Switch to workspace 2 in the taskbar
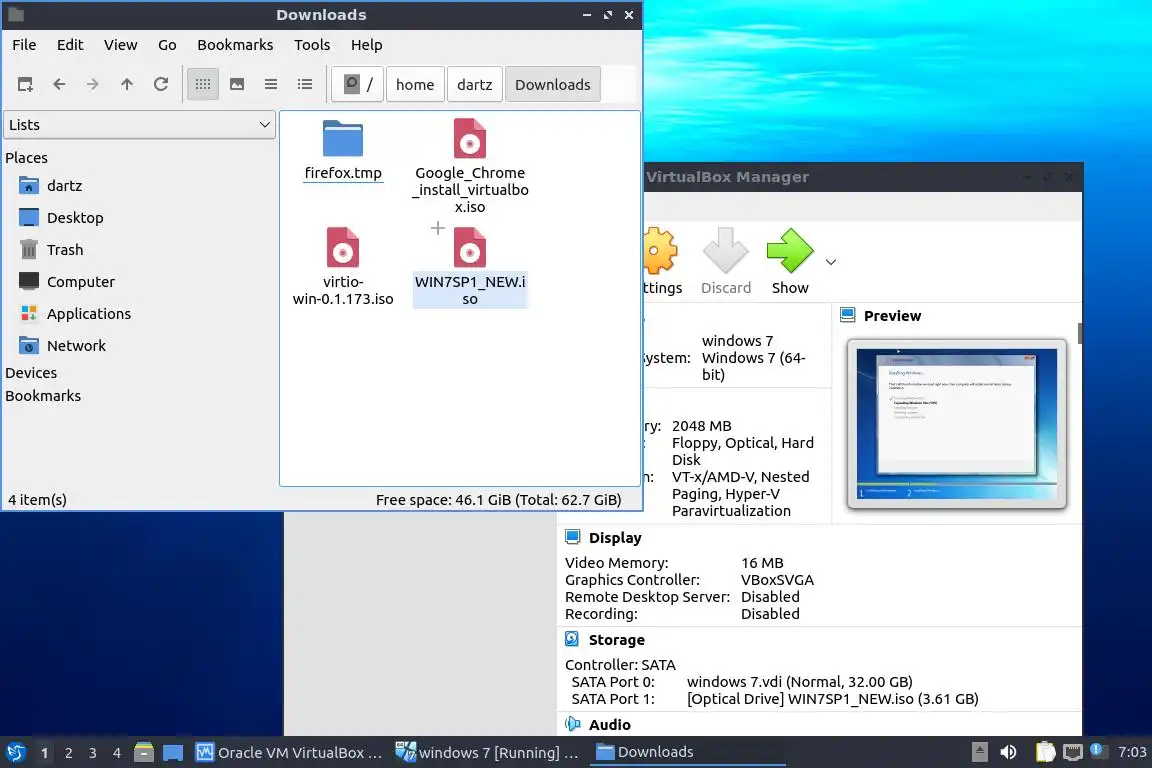Image resolution: width=1152 pixels, height=768 pixels. tap(68, 753)
